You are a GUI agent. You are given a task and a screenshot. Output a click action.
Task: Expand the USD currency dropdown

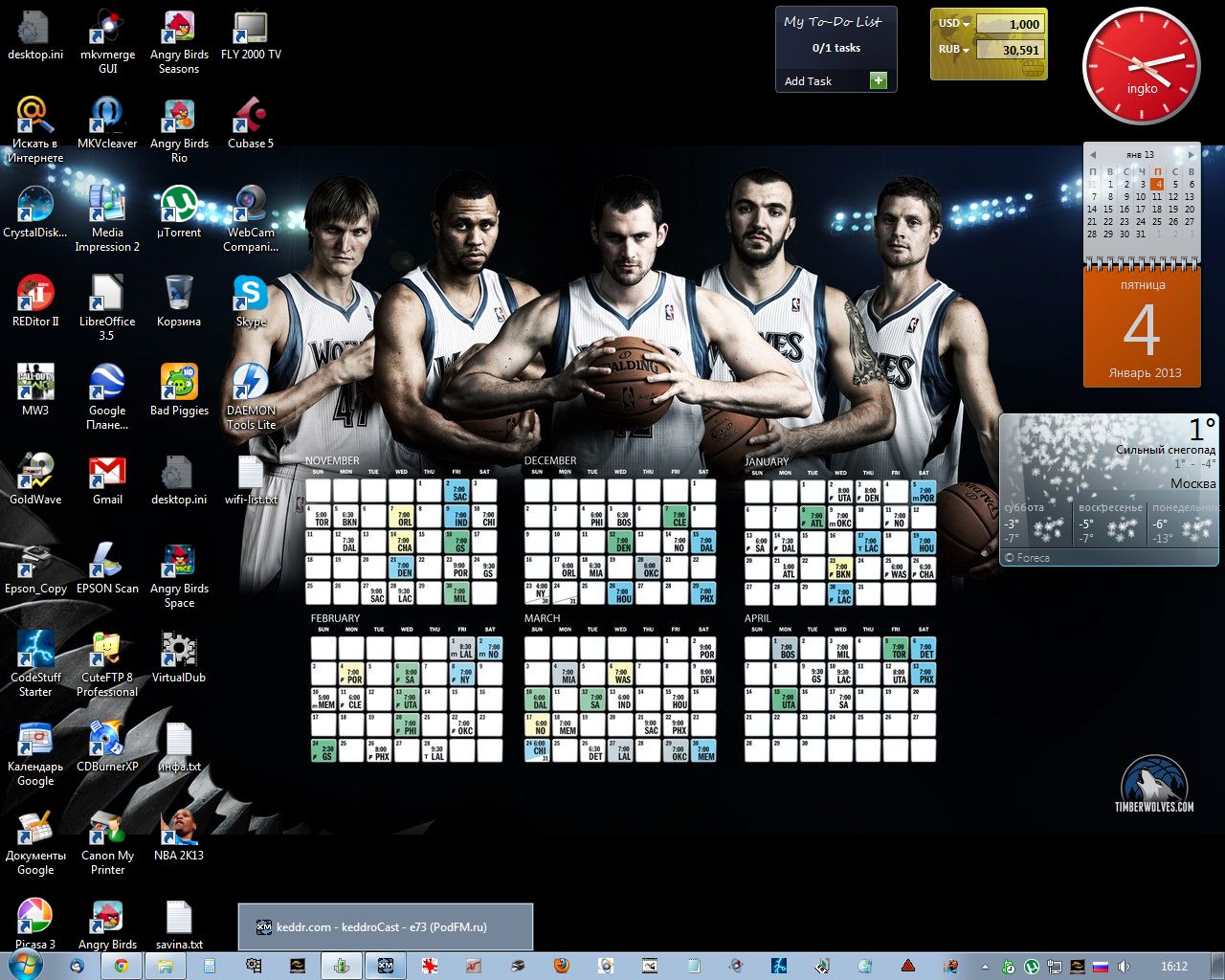967,24
